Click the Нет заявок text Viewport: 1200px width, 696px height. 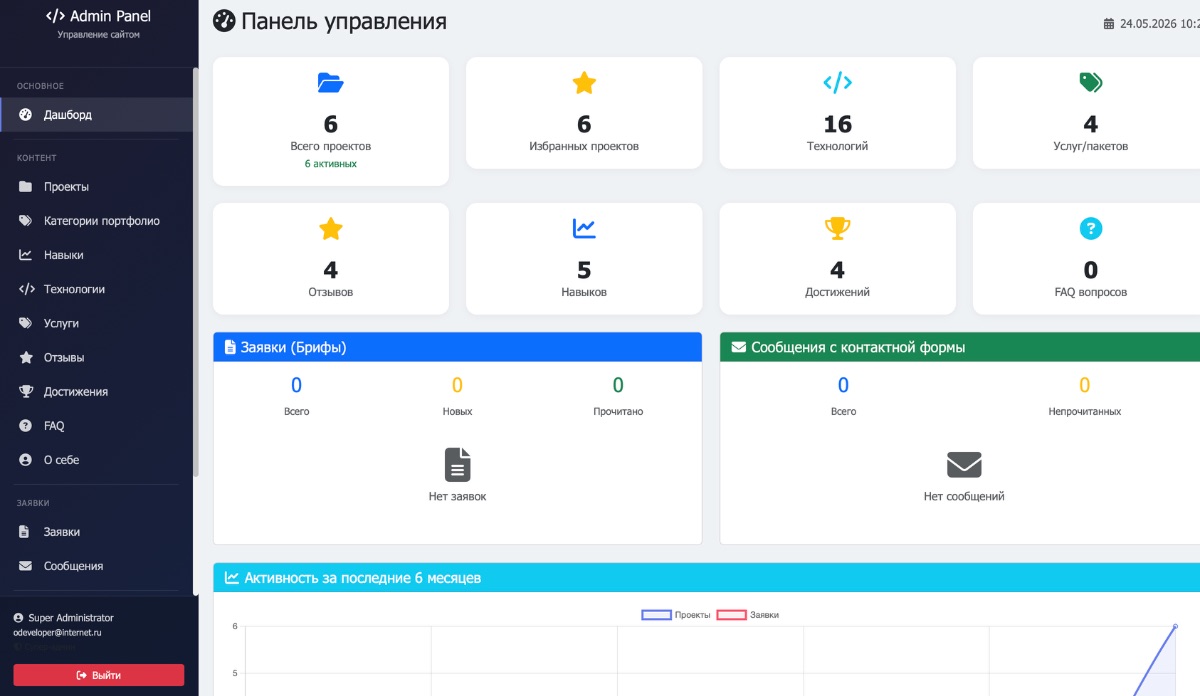coord(457,496)
